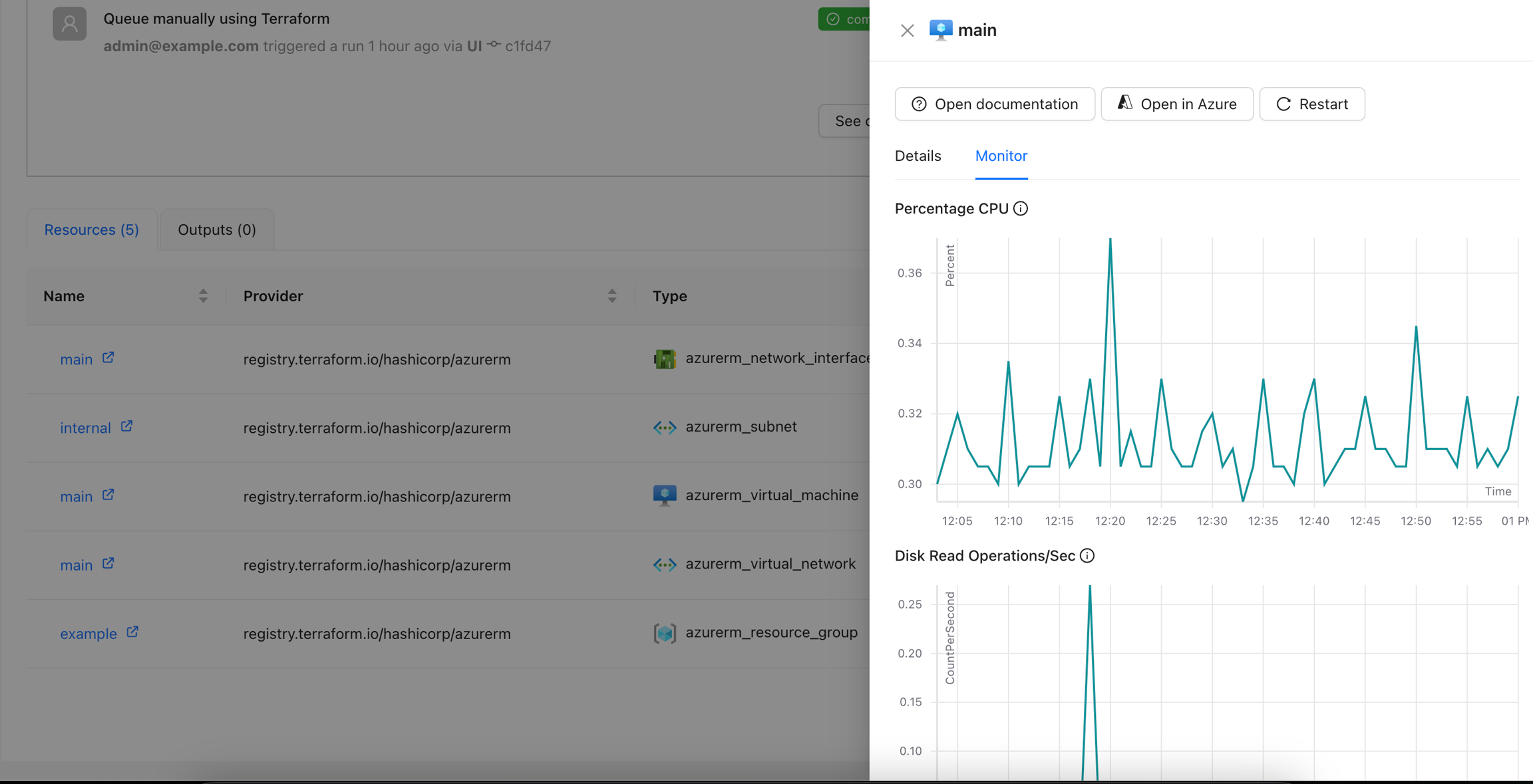Image resolution: width=1533 pixels, height=784 pixels.
Task: Click external link icon next to internal resource
Action: point(126,427)
